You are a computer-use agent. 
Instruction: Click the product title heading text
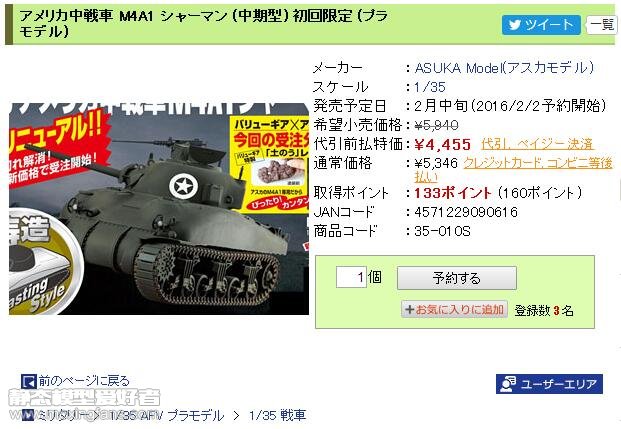tap(203, 23)
